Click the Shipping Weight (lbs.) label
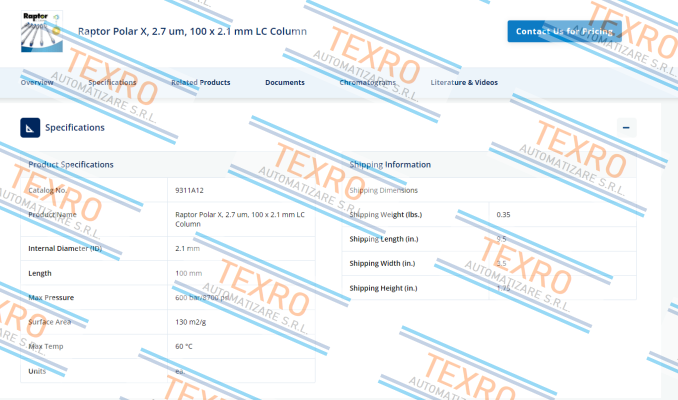The height and width of the screenshot is (400, 678). [386, 214]
